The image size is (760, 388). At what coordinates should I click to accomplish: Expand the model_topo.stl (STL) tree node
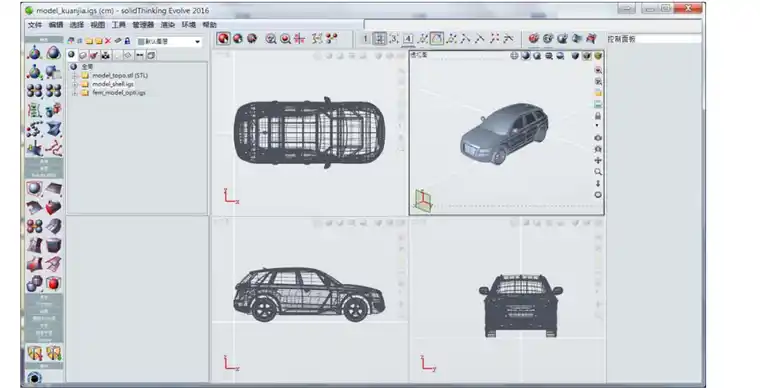point(75,76)
